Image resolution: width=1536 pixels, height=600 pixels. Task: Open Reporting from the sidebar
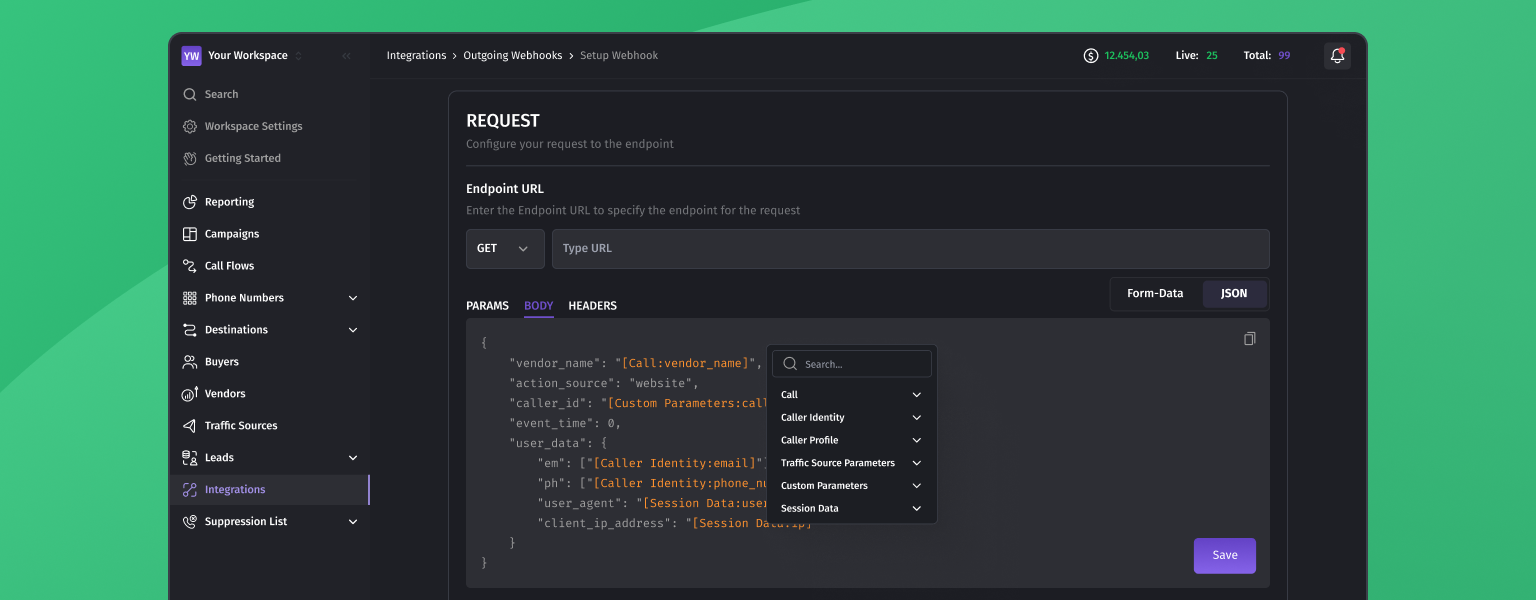click(229, 202)
